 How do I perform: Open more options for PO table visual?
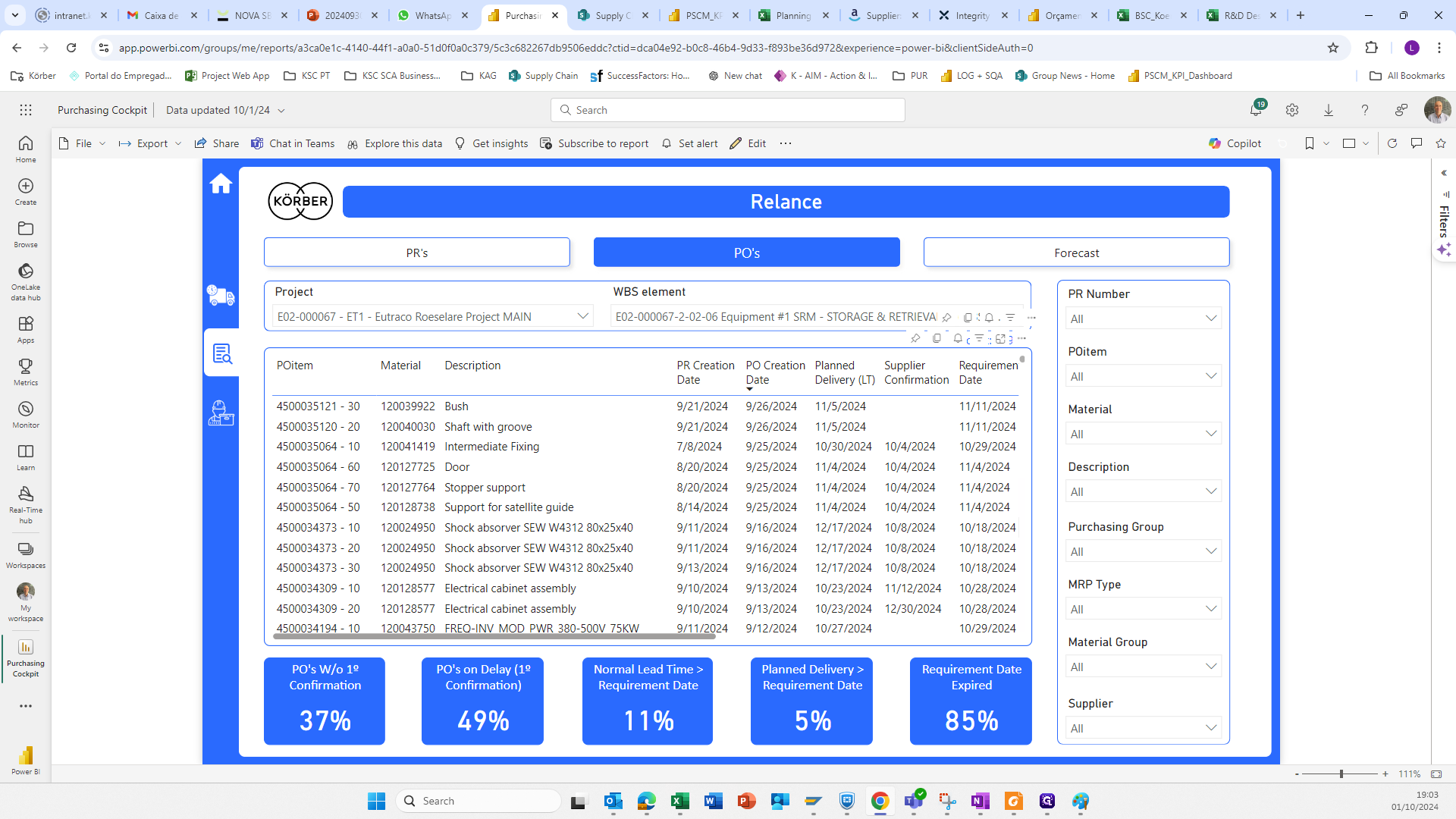pyautogui.click(x=1021, y=338)
